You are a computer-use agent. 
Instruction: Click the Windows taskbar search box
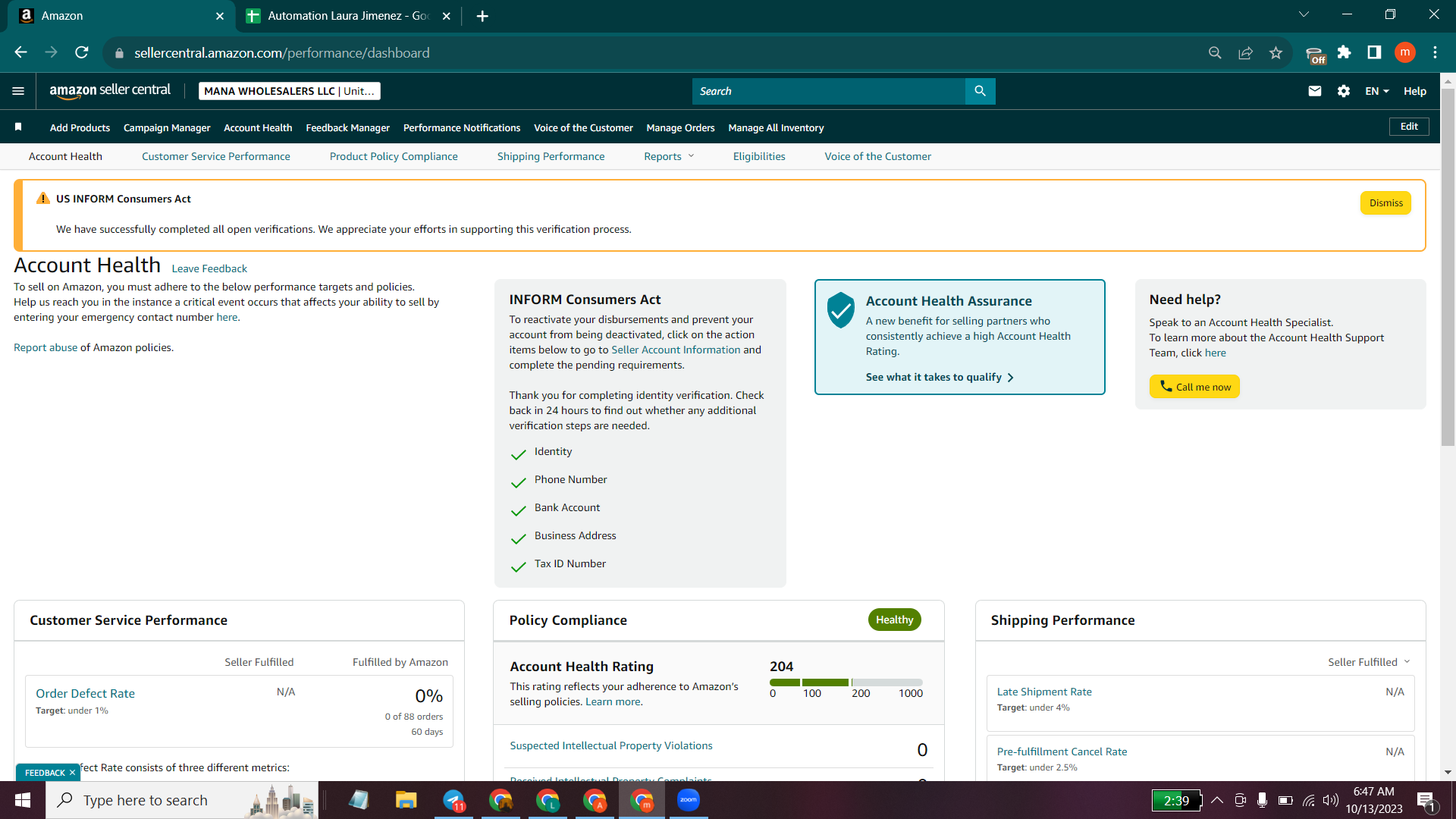click(x=182, y=800)
